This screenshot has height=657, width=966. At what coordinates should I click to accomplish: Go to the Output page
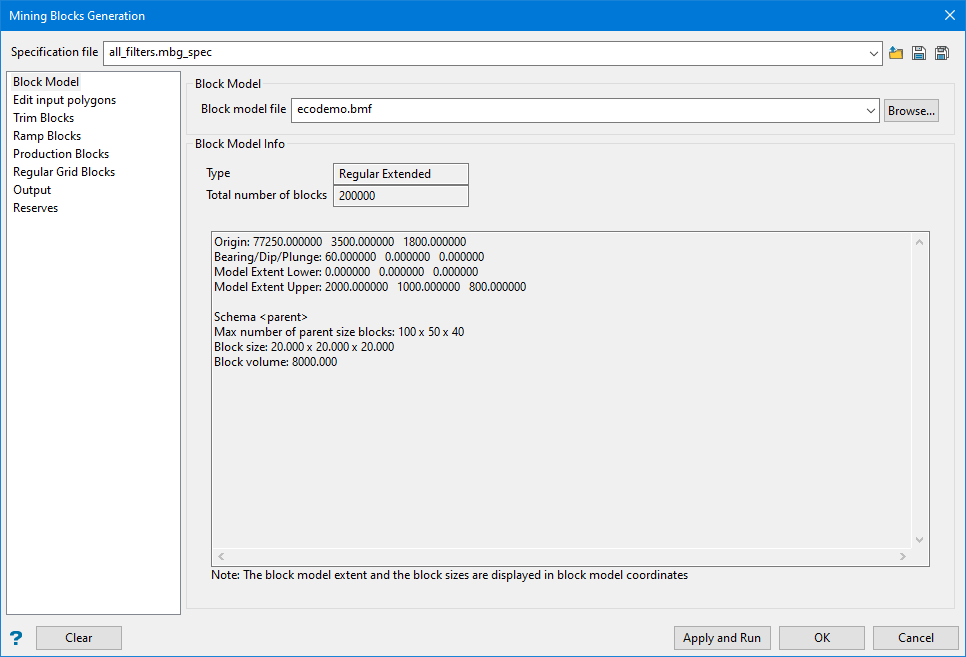tap(32, 190)
